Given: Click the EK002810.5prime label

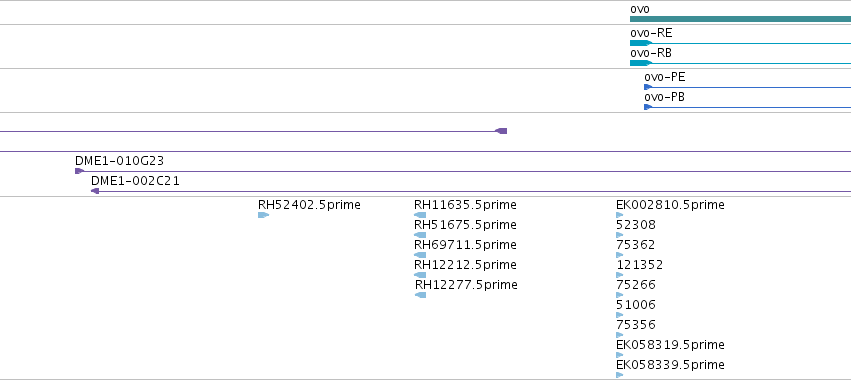Looking at the screenshot, I should click(x=670, y=205).
